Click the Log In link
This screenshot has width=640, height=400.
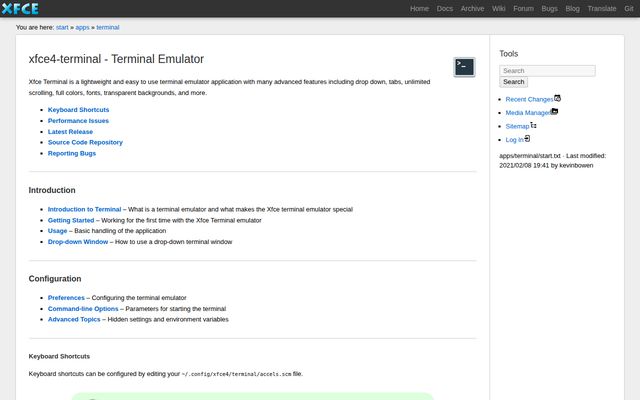[514, 140]
